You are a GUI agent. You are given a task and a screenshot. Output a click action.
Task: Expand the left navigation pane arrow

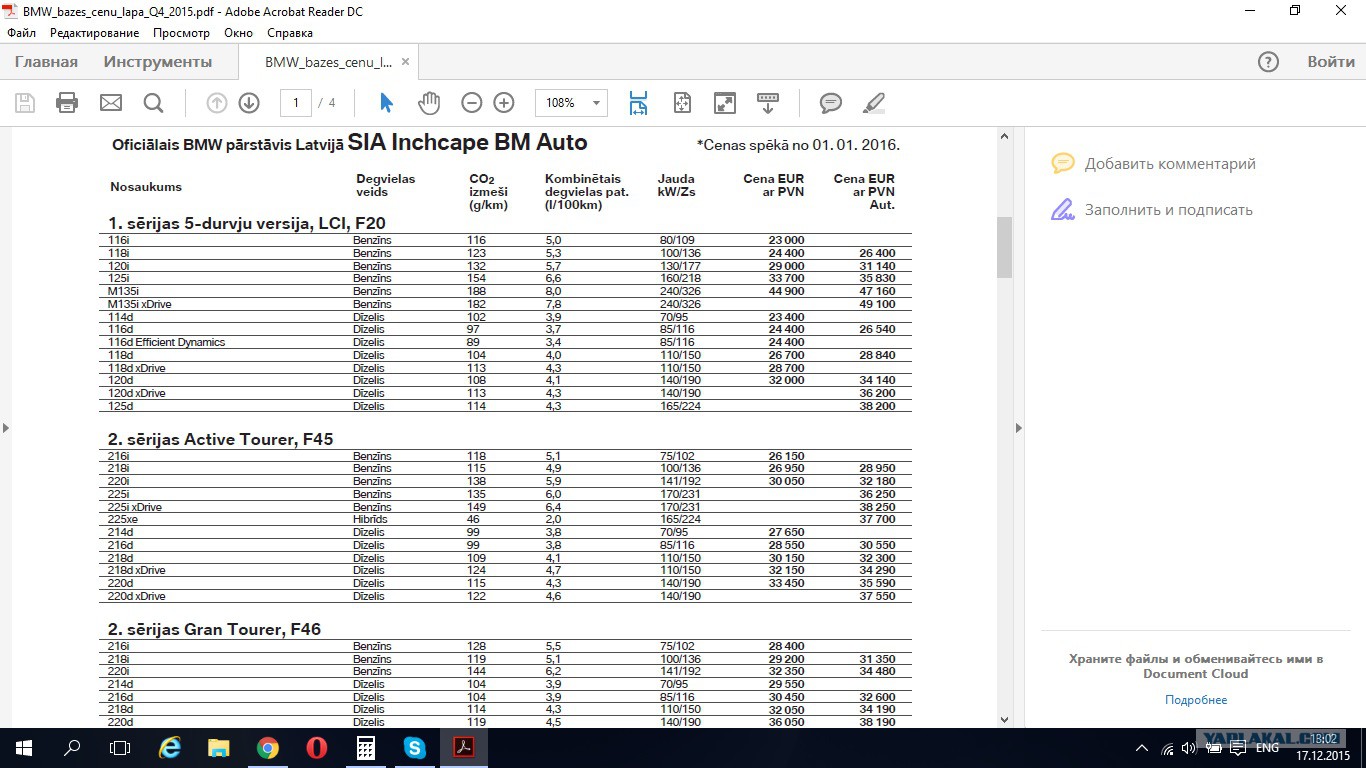tap(5, 428)
